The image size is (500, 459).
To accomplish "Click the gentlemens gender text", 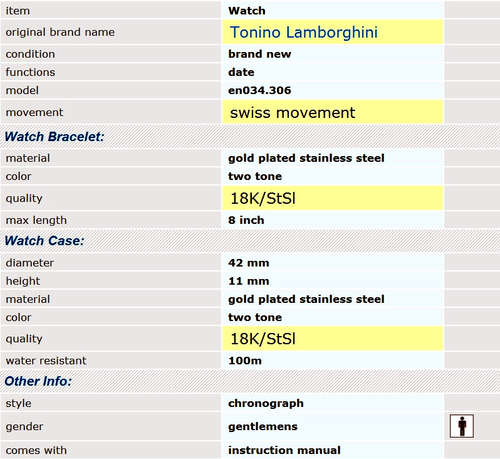I will [x=263, y=426].
